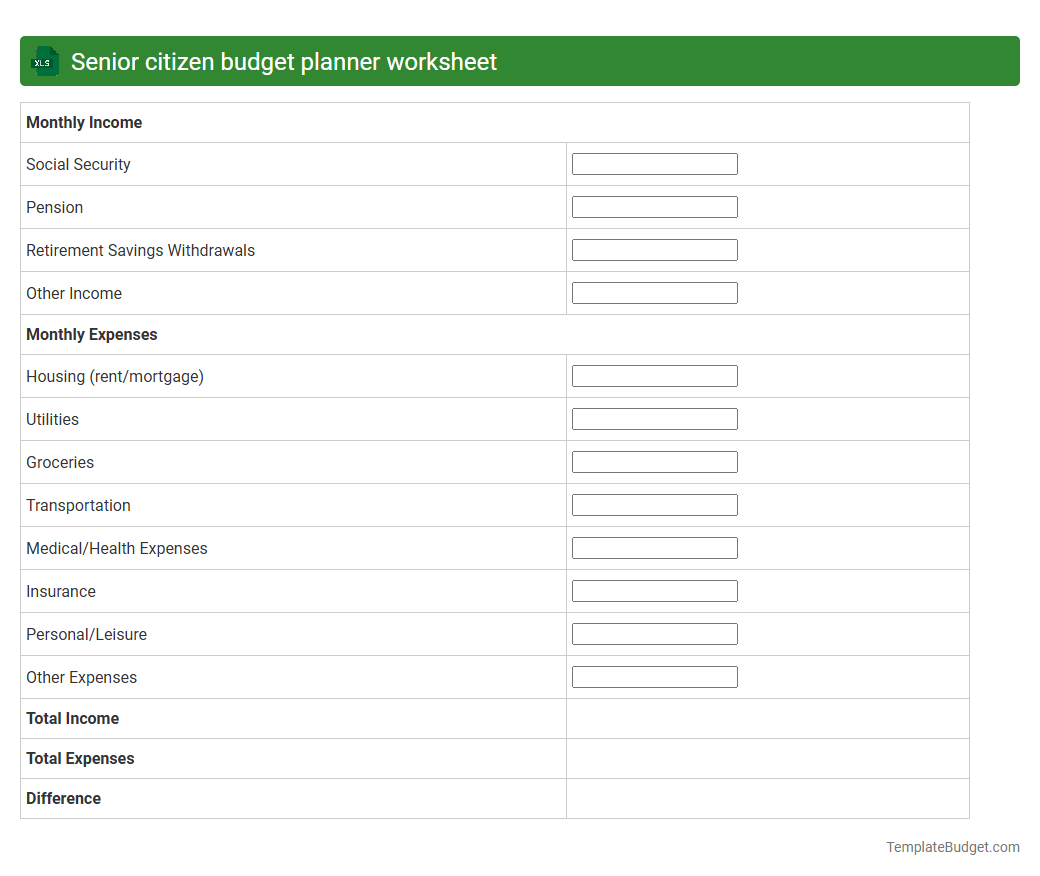Click the Housing (rent/mortgage) input field

(654, 375)
